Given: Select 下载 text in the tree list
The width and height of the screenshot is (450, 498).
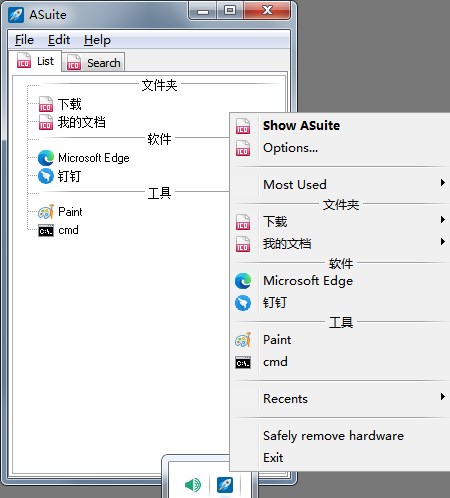Looking at the screenshot, I should (70, 104).
